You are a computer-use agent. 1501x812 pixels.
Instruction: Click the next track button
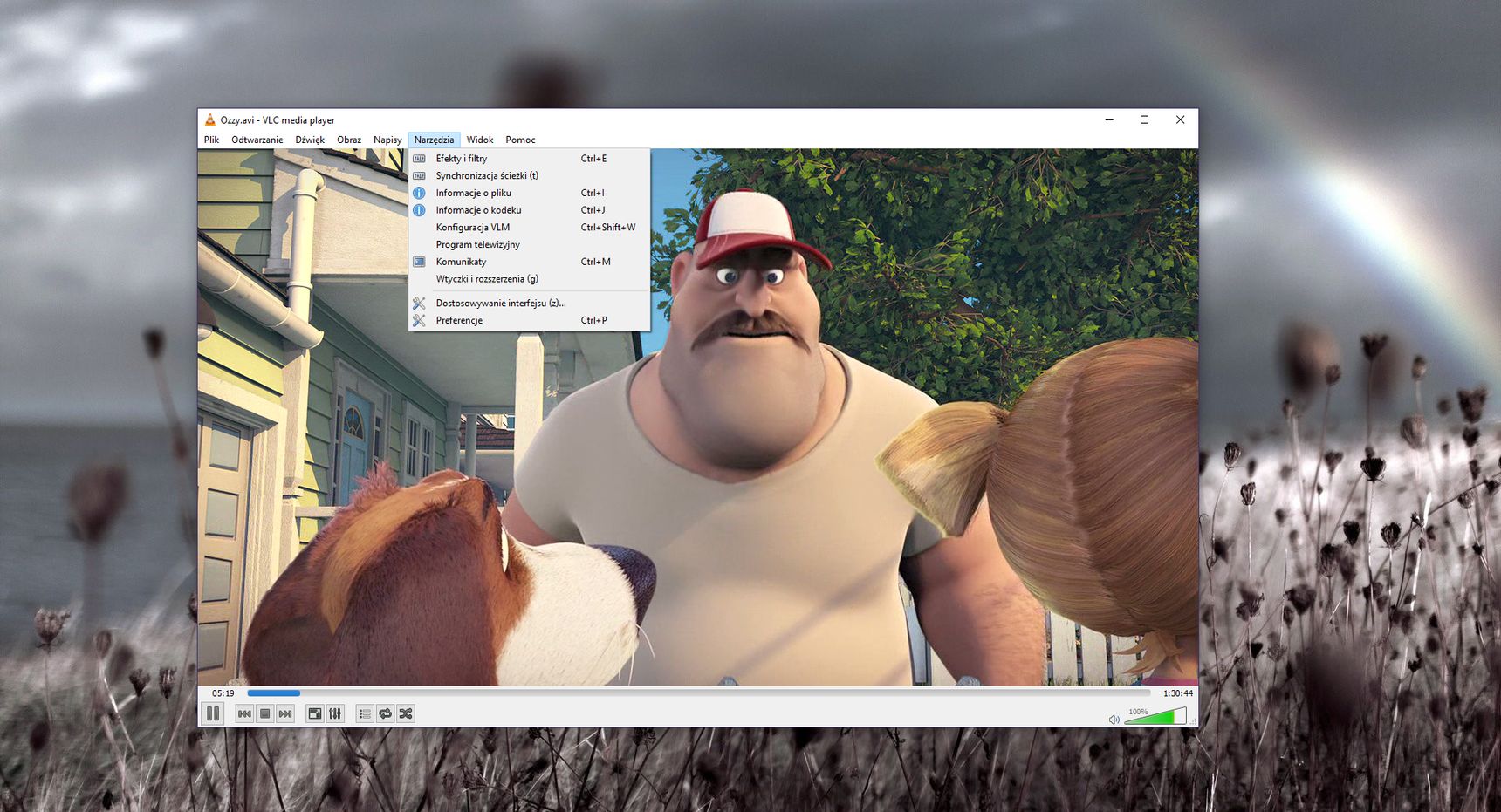coord(285,713)
